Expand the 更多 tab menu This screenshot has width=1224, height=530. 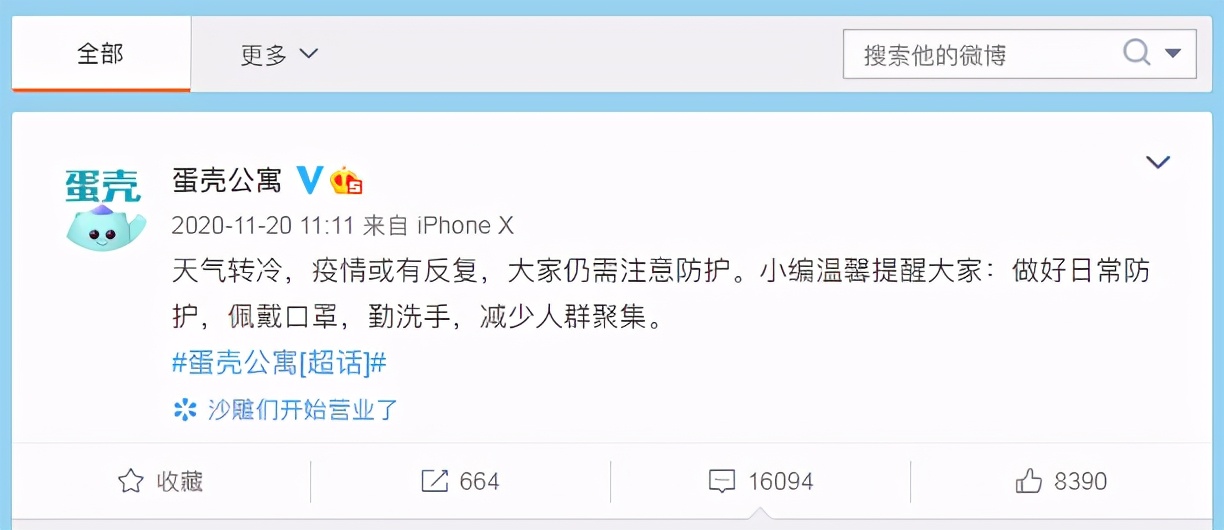[x=279, y=54]
